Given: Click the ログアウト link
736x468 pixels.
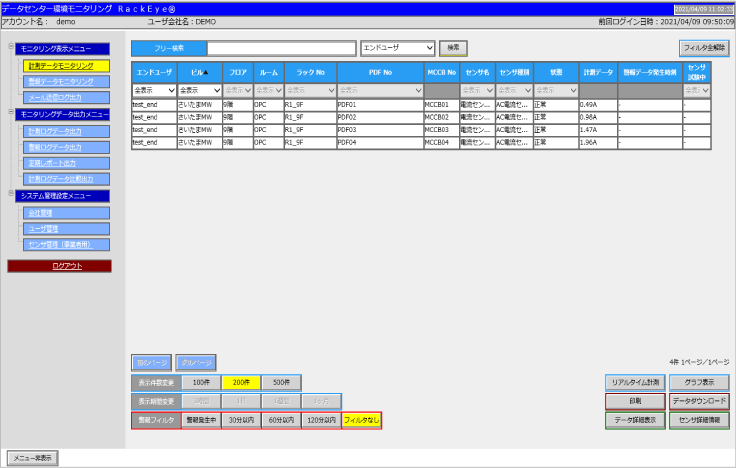Looking at the screenshot, I should (x=60, y=266).
